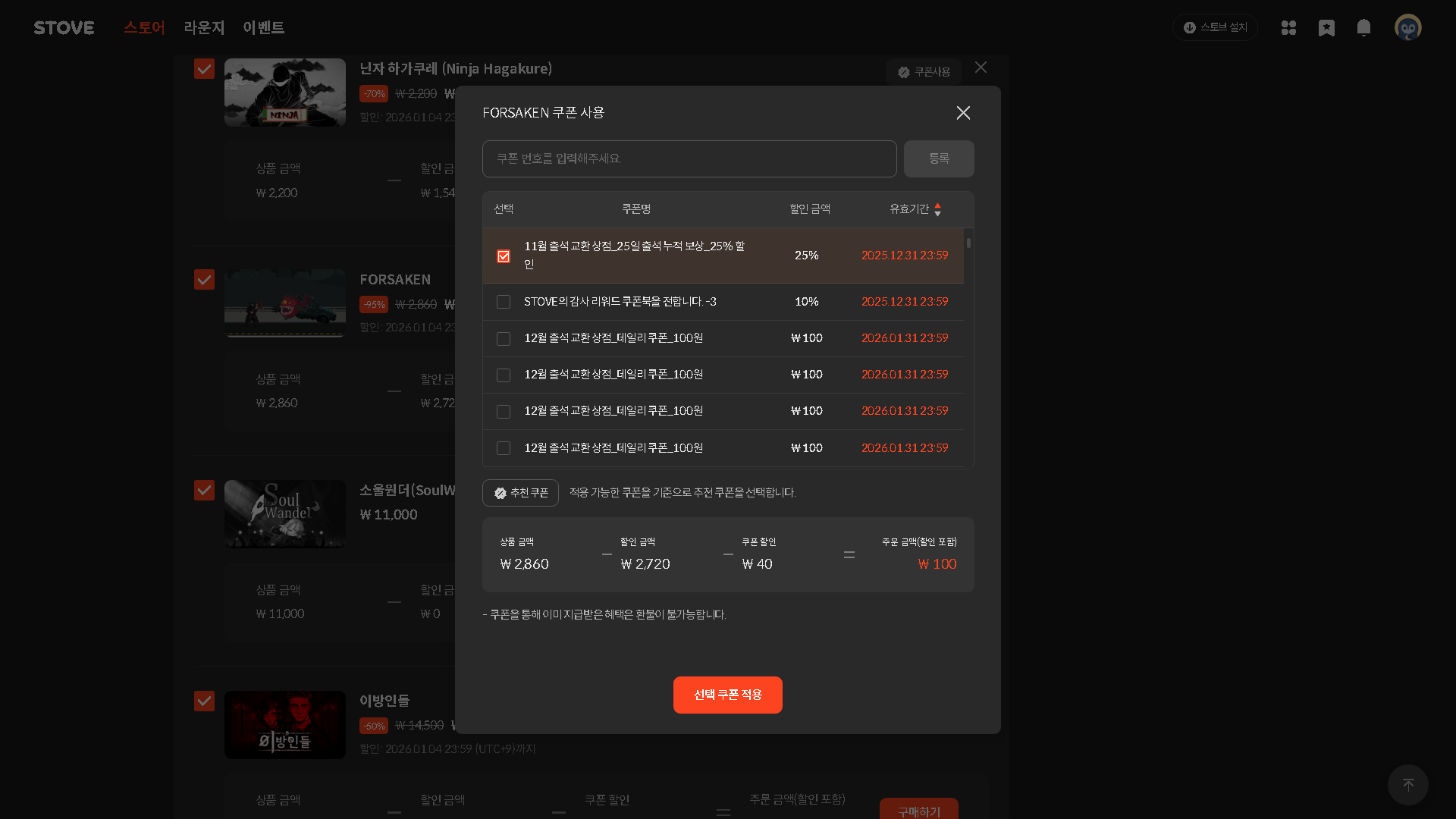Close the FORSAKEN coupon dialog

click(963, 113)
